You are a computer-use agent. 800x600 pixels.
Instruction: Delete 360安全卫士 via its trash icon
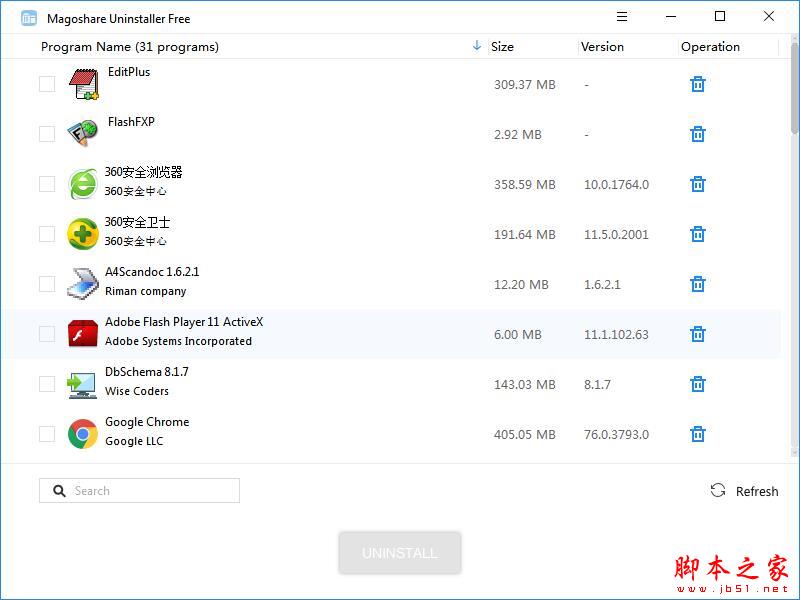[x=697, y=234]
